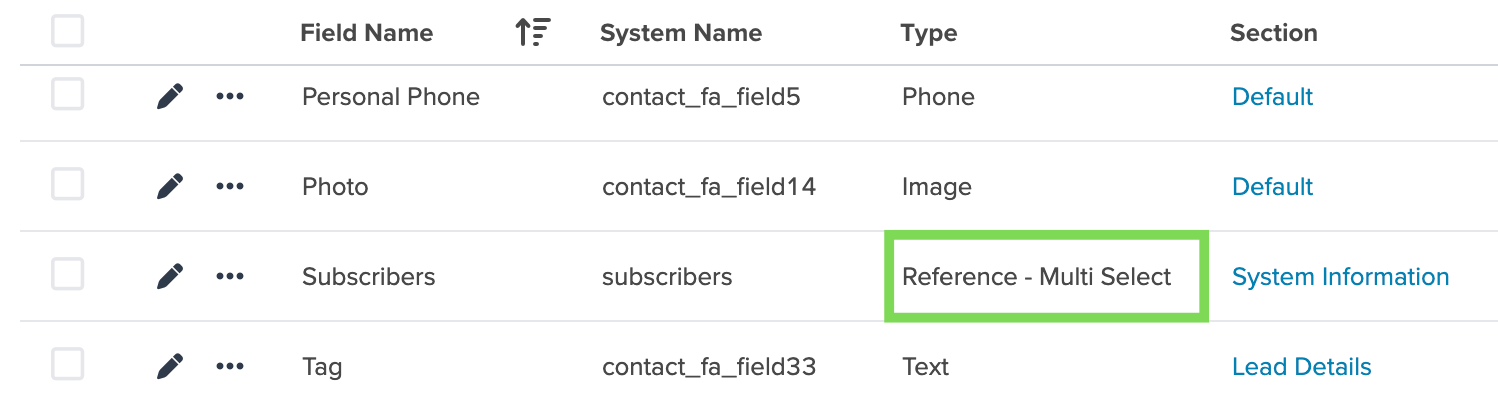Check the Personal Phone row checkbox
This screenshot has width=1498, height=410.
point(68,95)
